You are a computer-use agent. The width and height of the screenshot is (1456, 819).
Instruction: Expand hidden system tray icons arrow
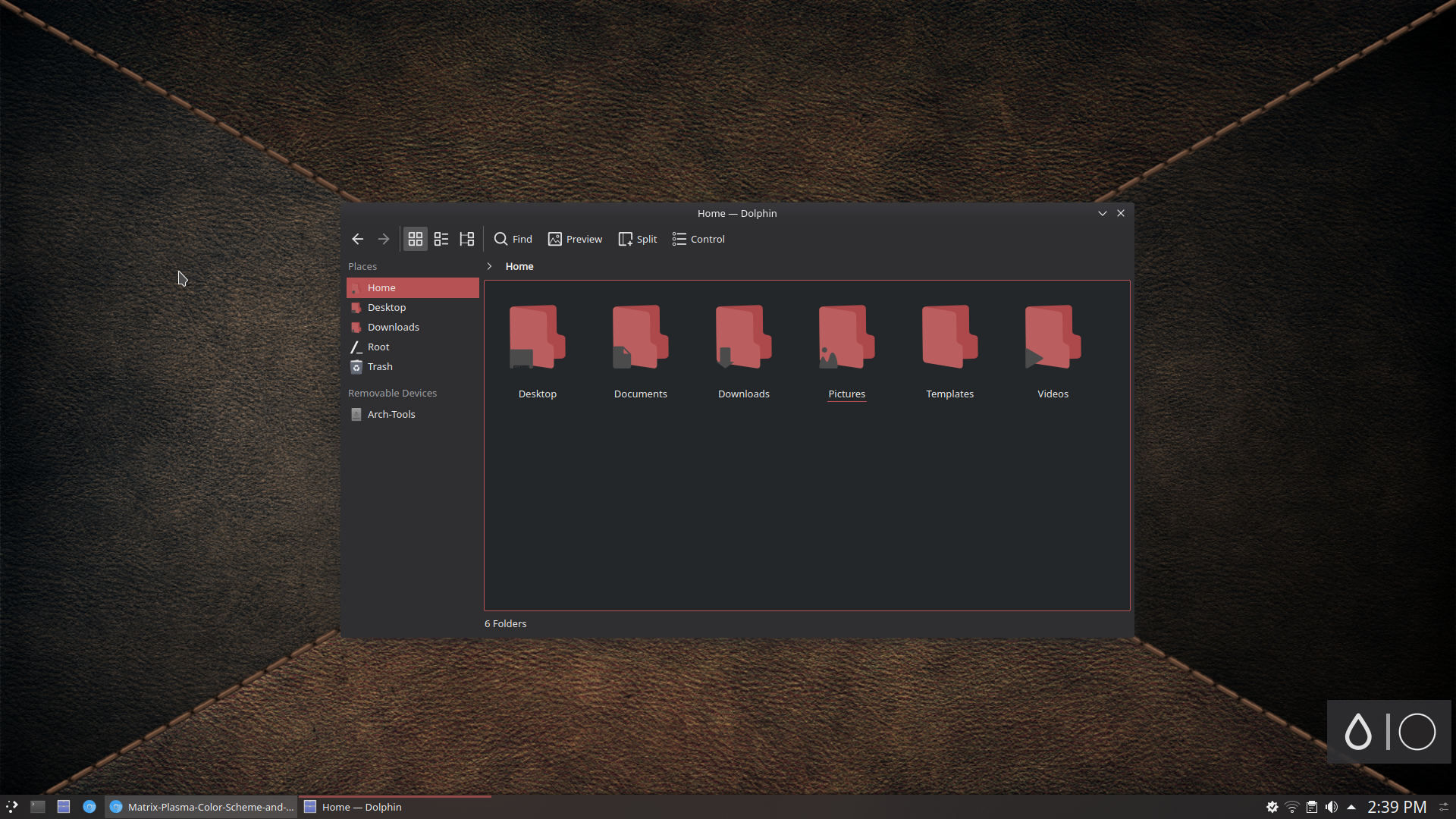point(1351,807)
